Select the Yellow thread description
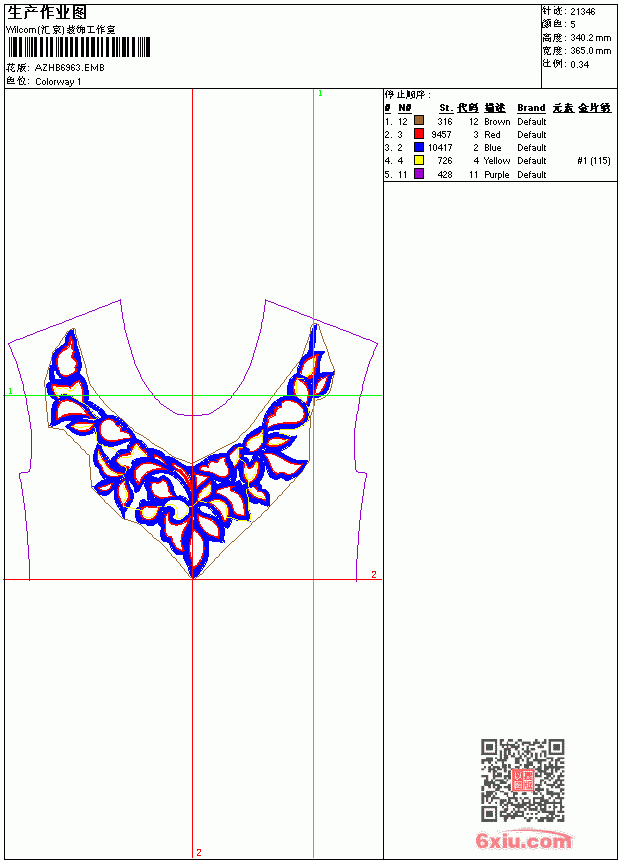 [497, 161]
